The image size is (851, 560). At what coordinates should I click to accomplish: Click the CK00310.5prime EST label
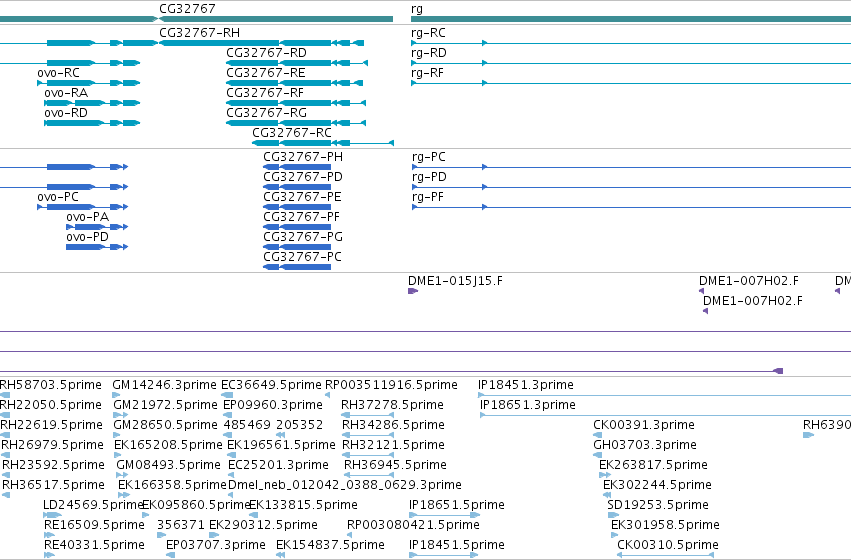pos(668,545)
